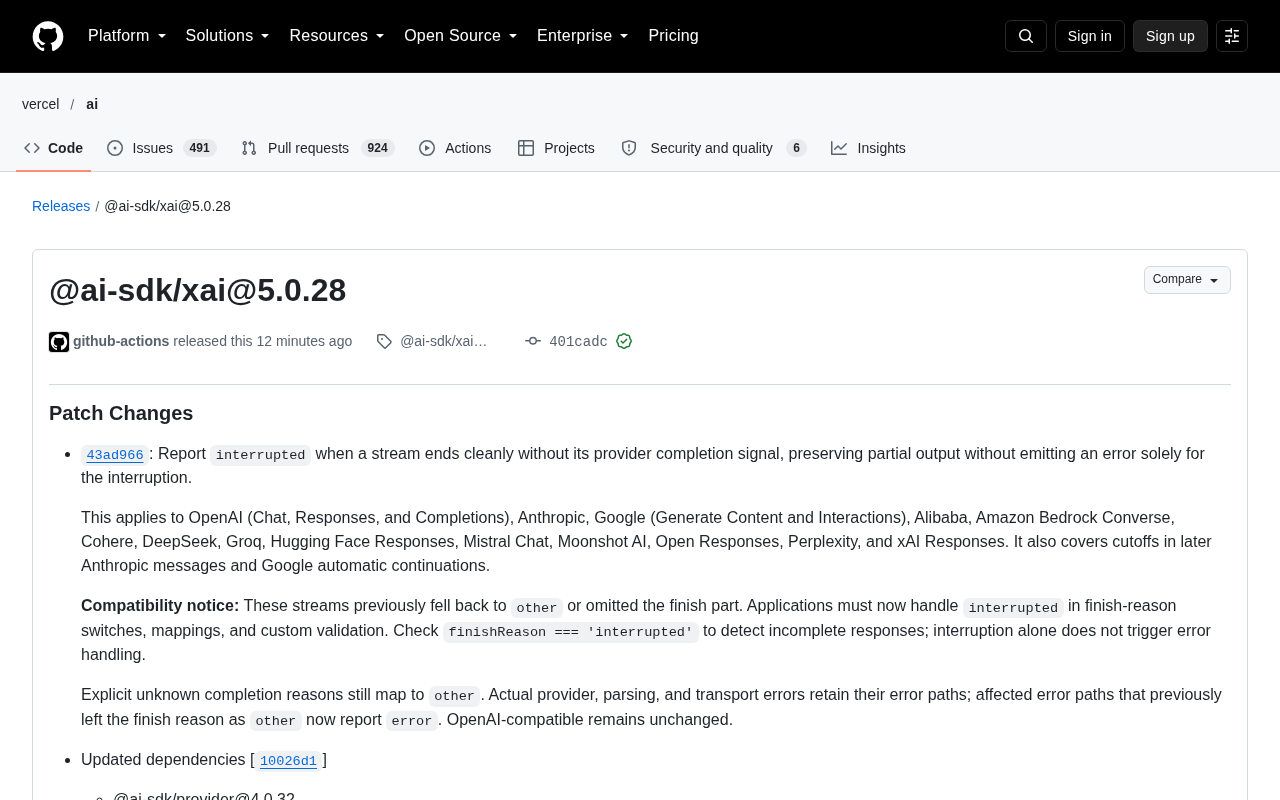This screenshot has width=1280, height=800.
Task: Expand the Solutions menu
Action: point(228,36)
